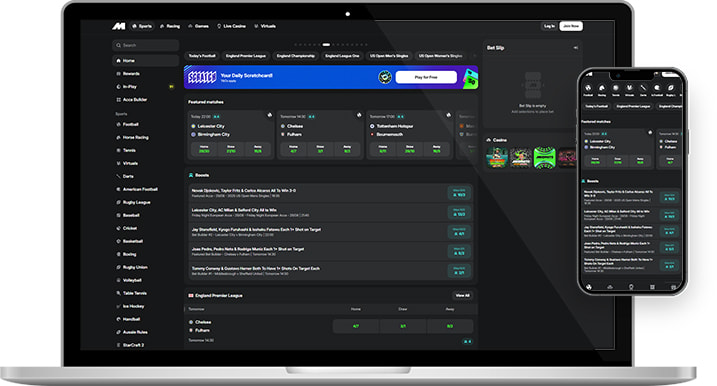Pick Away odds for Chelsea v Fulham row

(450, 326)
